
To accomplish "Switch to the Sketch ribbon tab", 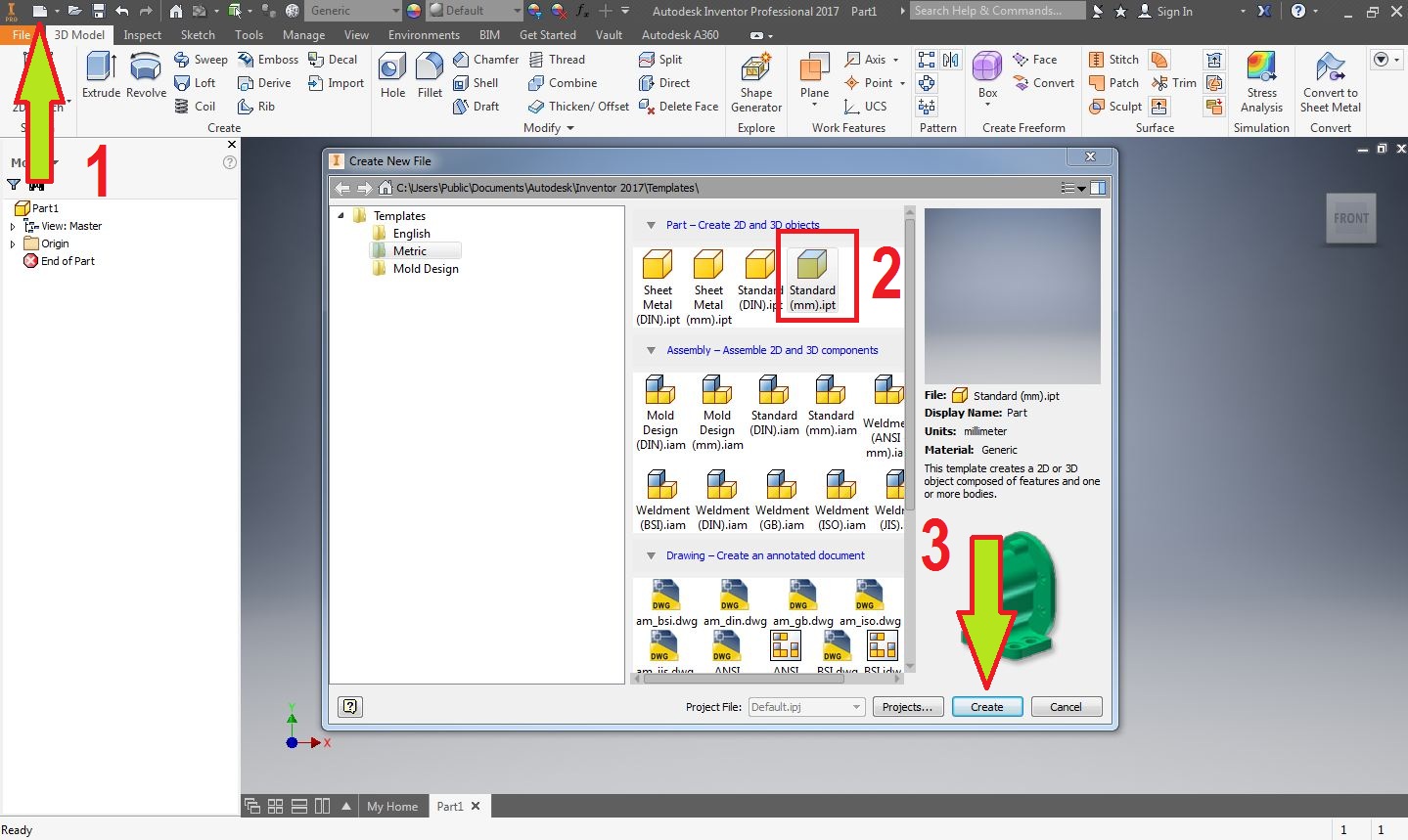I will click(x=197, y=34).
